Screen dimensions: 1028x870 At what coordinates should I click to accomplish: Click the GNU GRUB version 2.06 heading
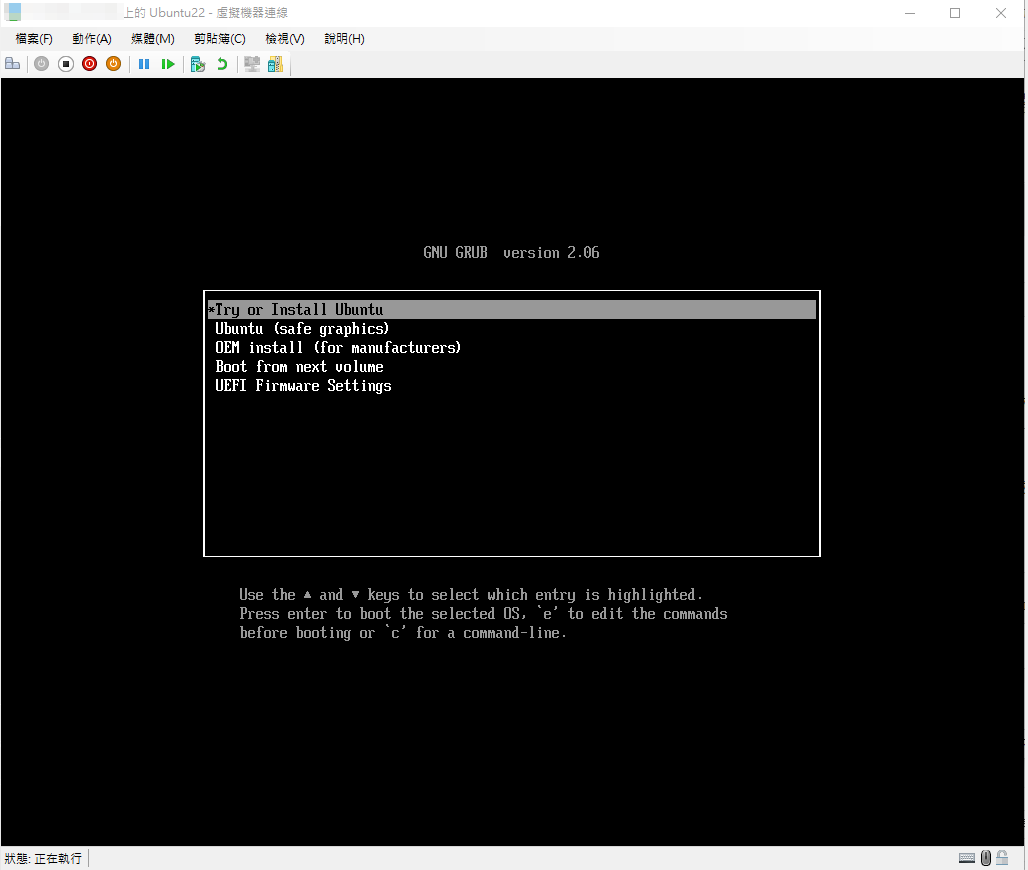[x=511, y=252]
